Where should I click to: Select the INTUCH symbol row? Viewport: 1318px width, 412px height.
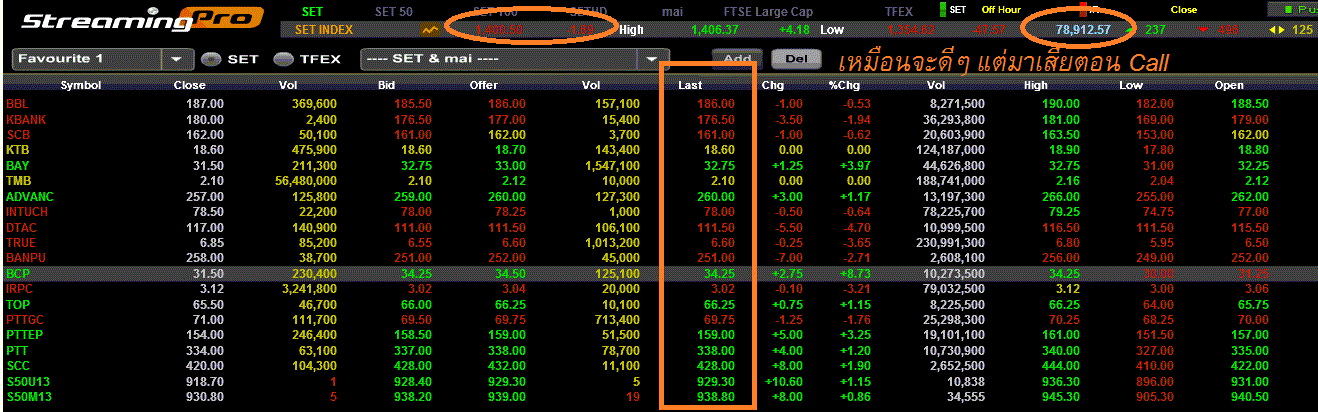659,211
